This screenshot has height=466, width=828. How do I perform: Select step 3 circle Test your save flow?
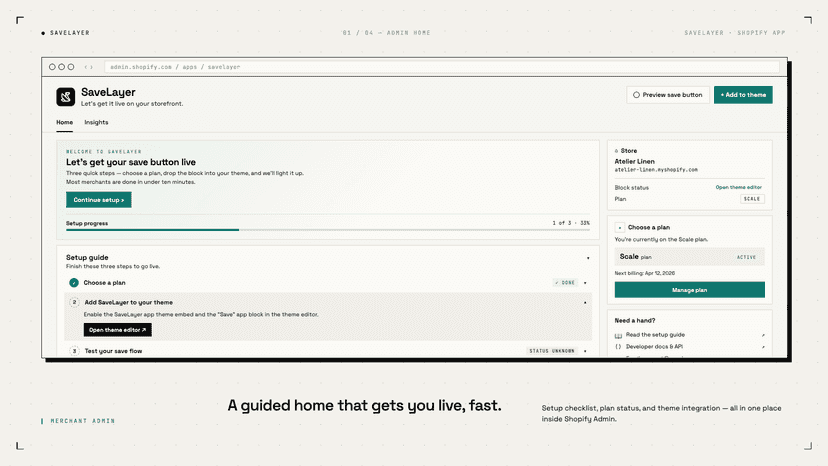[x=74, y=351]
